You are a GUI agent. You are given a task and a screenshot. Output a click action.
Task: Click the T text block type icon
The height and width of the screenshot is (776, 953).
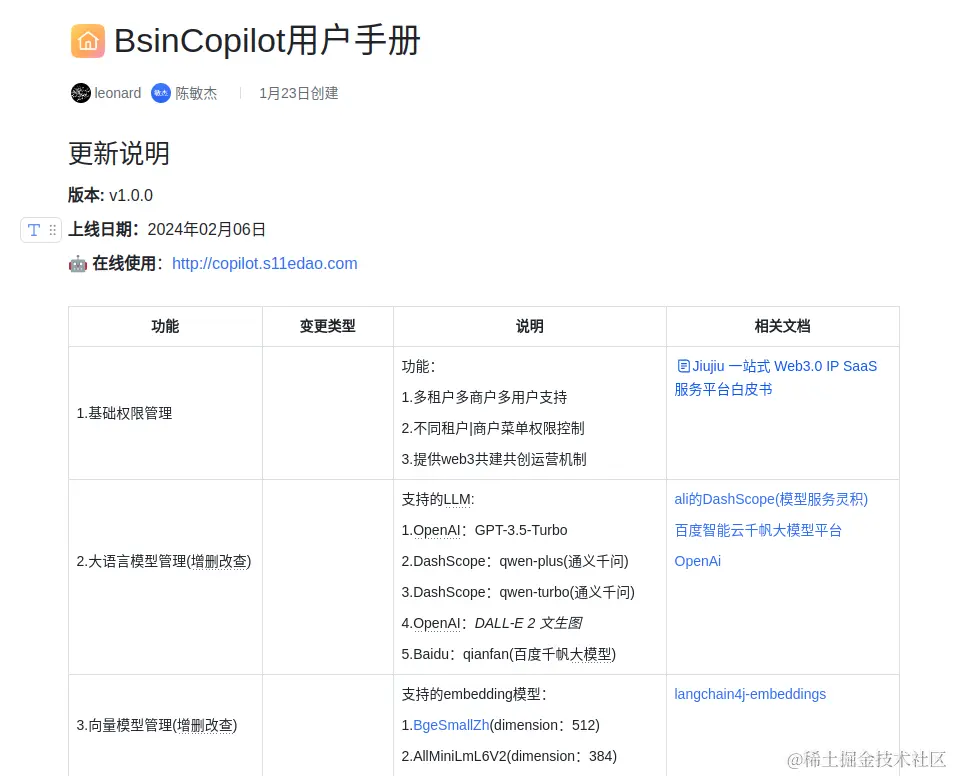[x=34, y=230]
